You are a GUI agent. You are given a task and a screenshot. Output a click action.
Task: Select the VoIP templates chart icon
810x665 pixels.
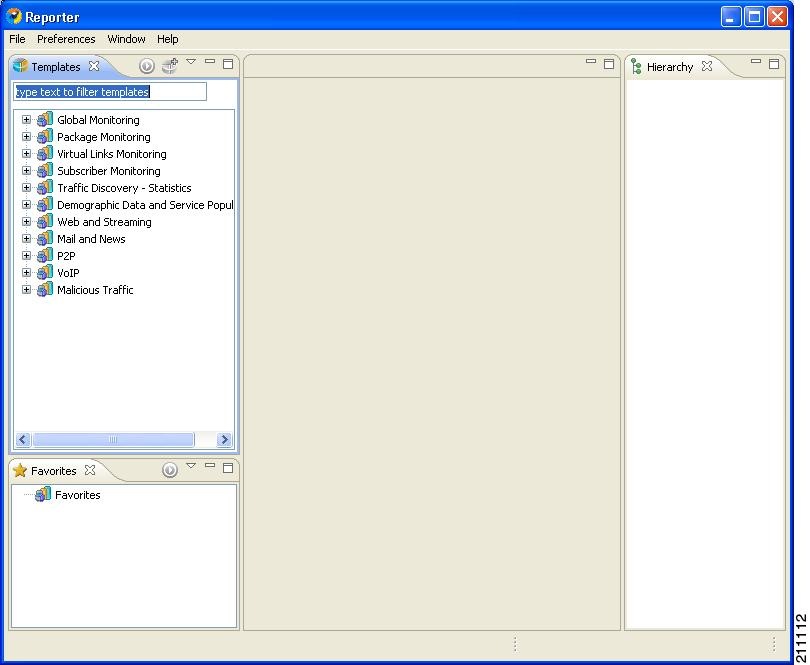[x=44, y=272]
